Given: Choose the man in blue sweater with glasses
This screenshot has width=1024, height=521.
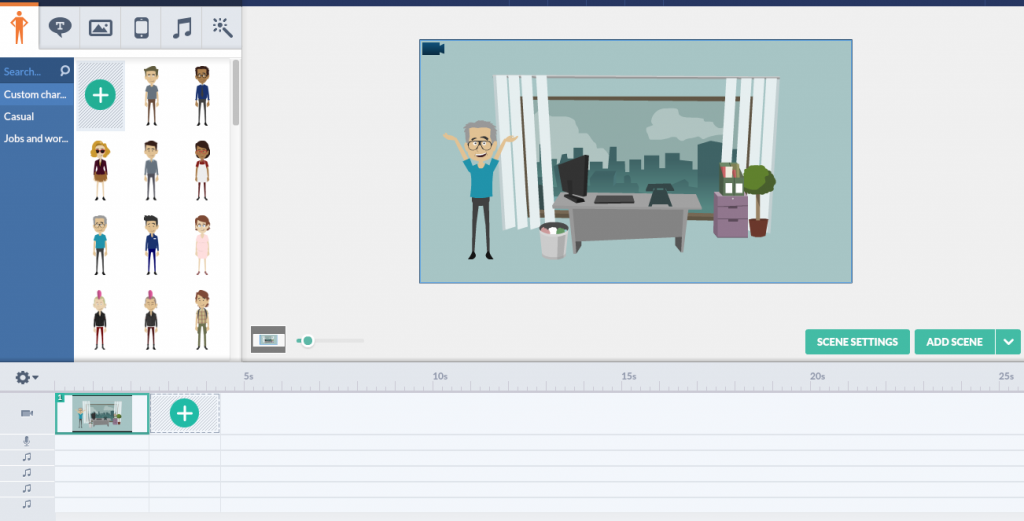Looking at the screenshot, I should point(202,96).
